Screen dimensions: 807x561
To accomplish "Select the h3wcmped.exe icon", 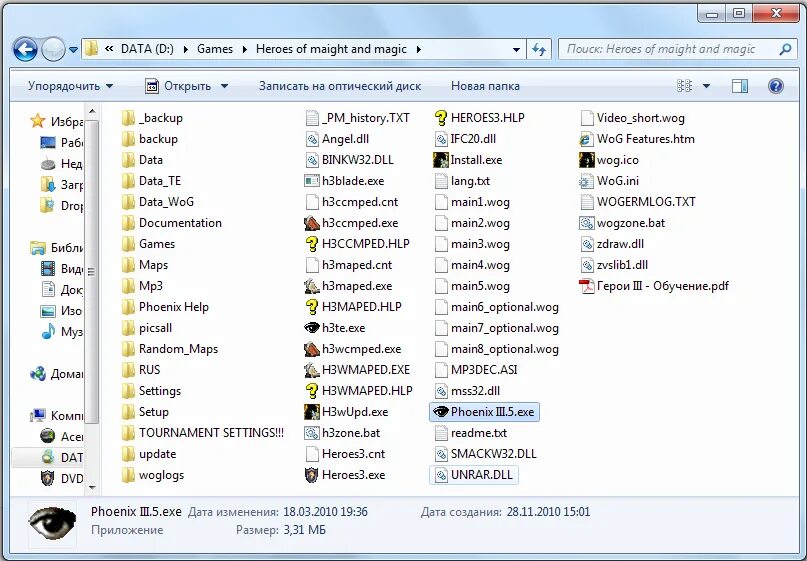I will pos(311,349).
